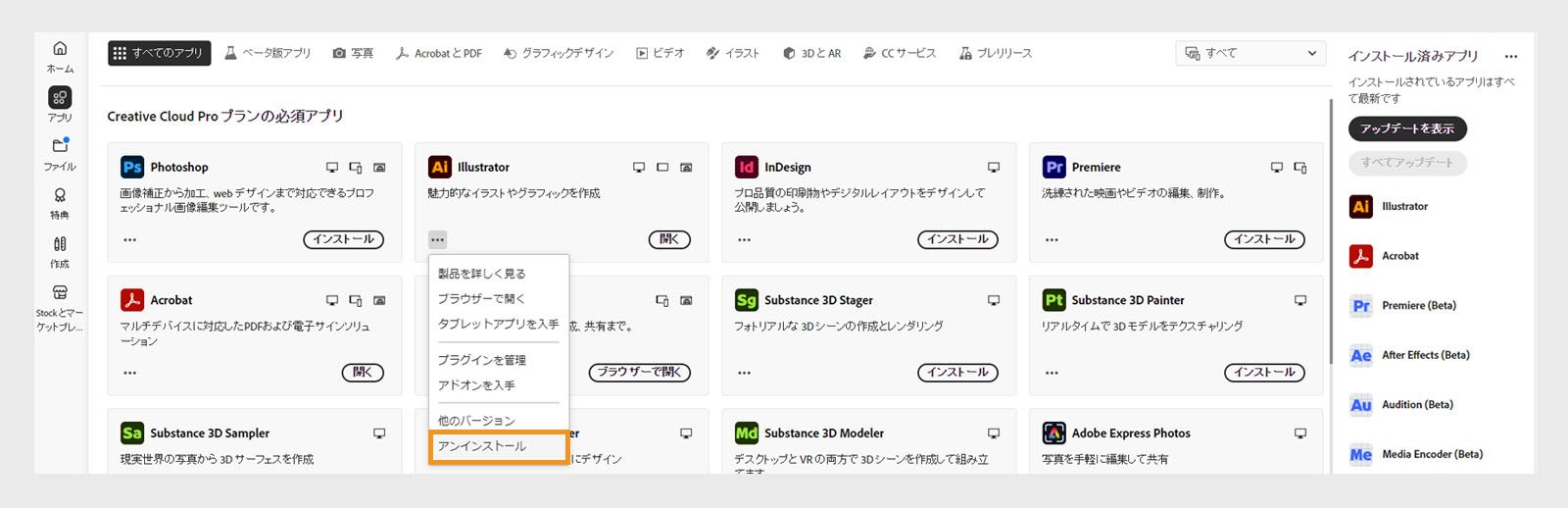Viewport: 1568px width, 508px height.
Task: Install Photoshop
Action: (343, 239)
